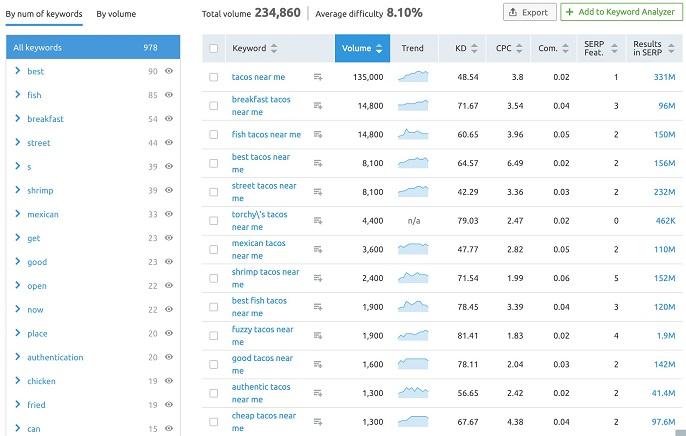This screenshot has width=686, height=436.
Task: Add 'authentic tacos near me' list icon
Action: (318, 393)
